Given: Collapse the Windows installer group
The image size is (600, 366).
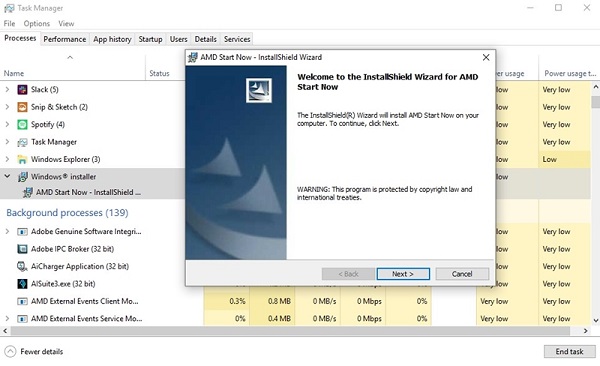Looking at the screenshot, I should tap(7, 176).
